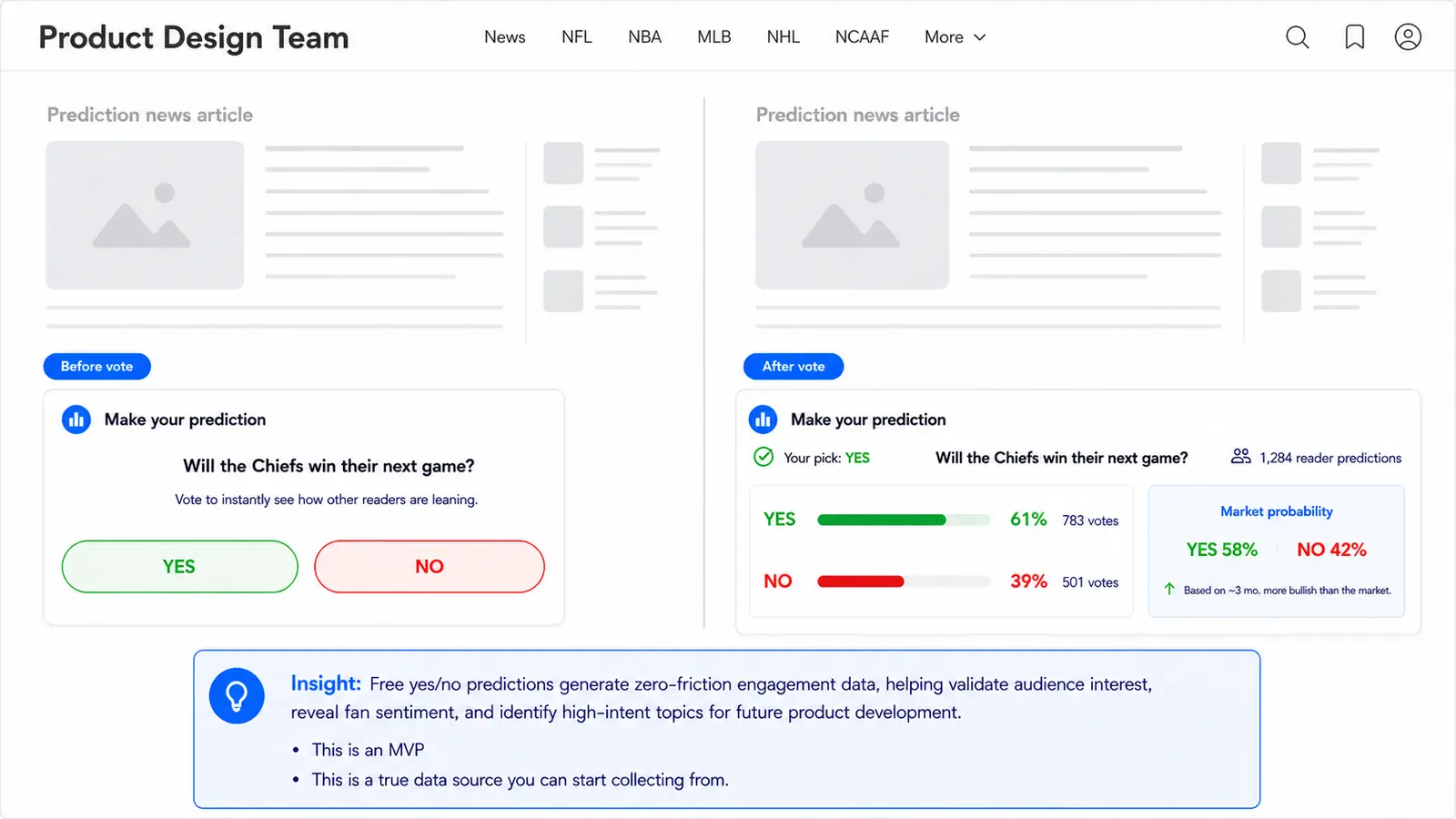Select the MLB nav item
Viewport: 1456px width, 819px height.
[714, 37]
